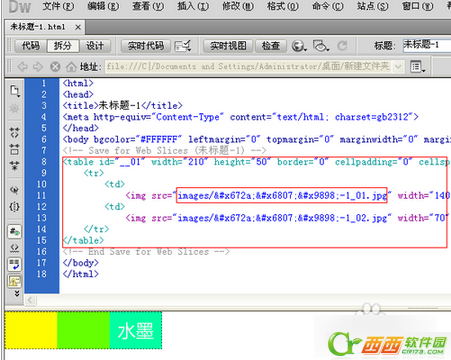Focus the 标题 title input field

[x=427, y=45]
